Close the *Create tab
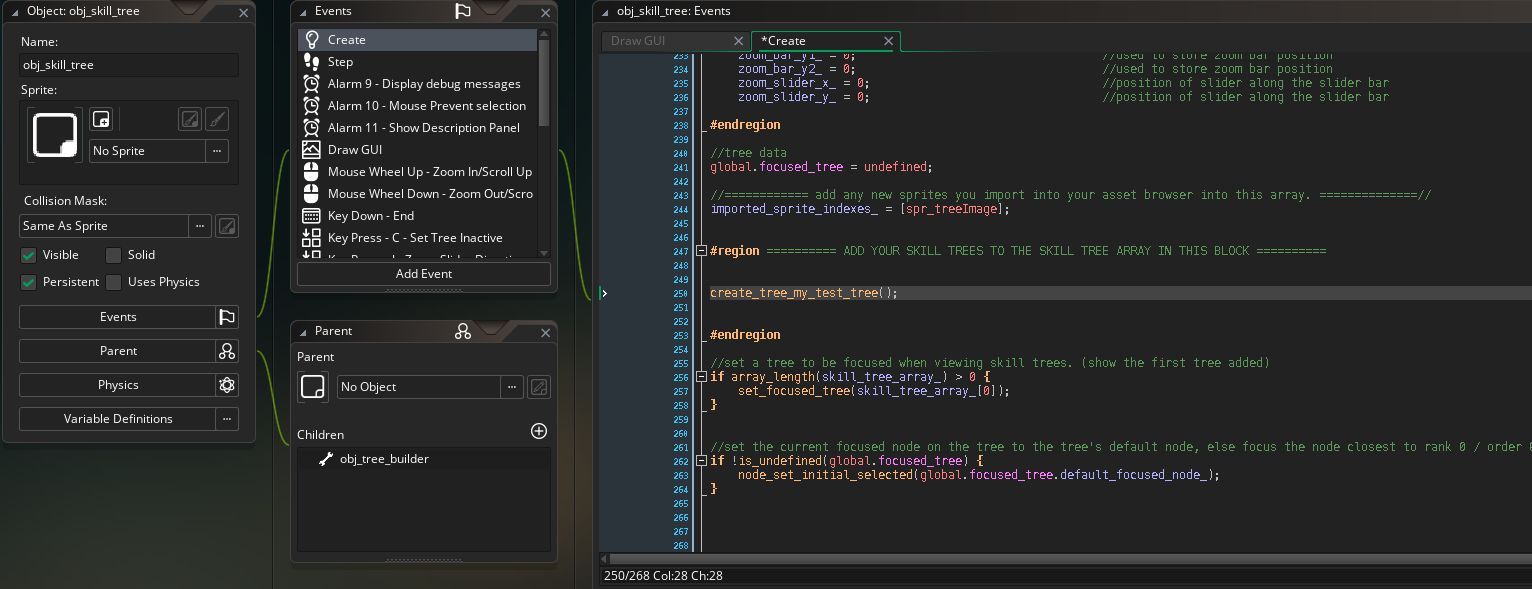This screenshot has height=589, width=1532. (x=888, y=41)
